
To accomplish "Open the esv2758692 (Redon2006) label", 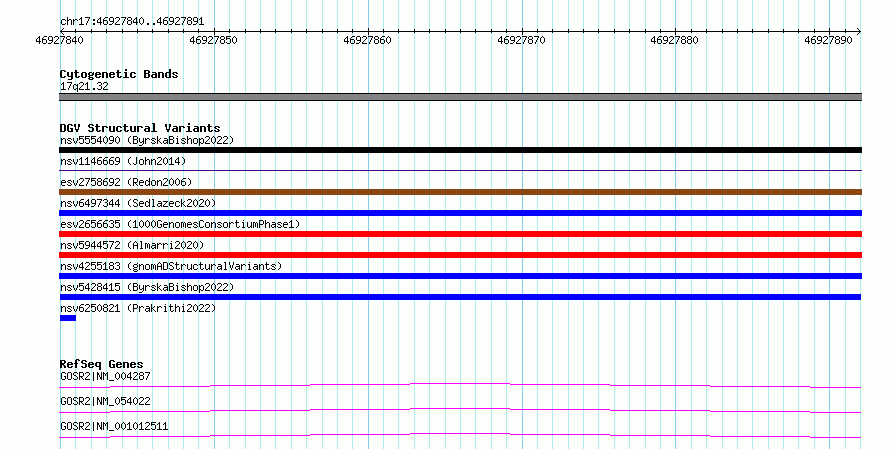I will (x=126, y=182).
